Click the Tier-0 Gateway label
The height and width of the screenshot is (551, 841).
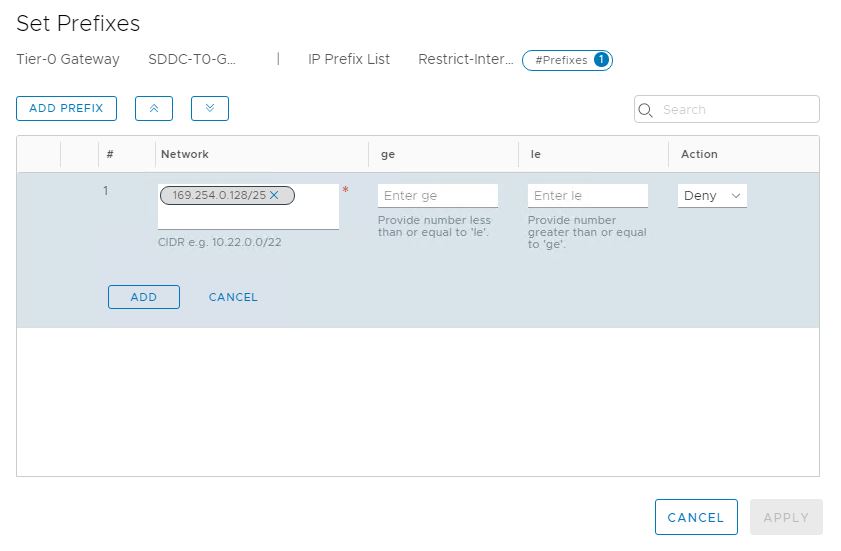point(68,59)
